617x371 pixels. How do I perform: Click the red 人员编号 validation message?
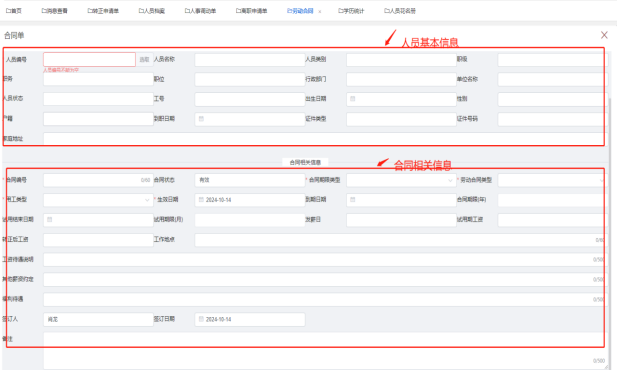pos(61,70)
